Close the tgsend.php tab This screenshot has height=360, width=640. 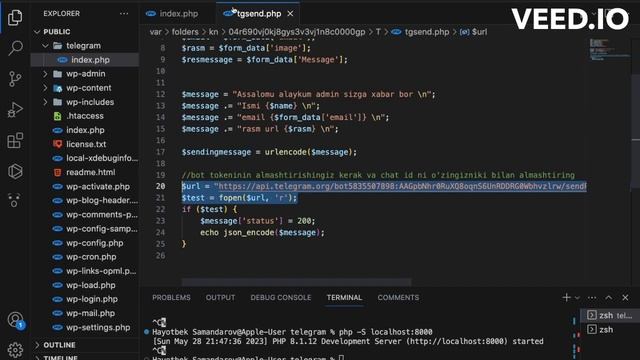290,13
